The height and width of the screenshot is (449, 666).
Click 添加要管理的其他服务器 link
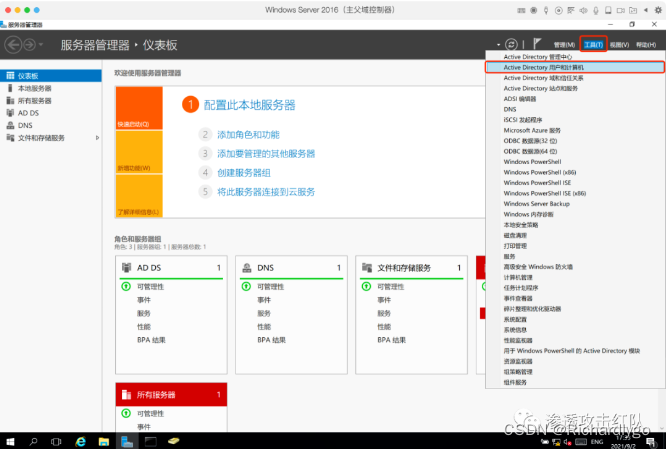[266, 154]
